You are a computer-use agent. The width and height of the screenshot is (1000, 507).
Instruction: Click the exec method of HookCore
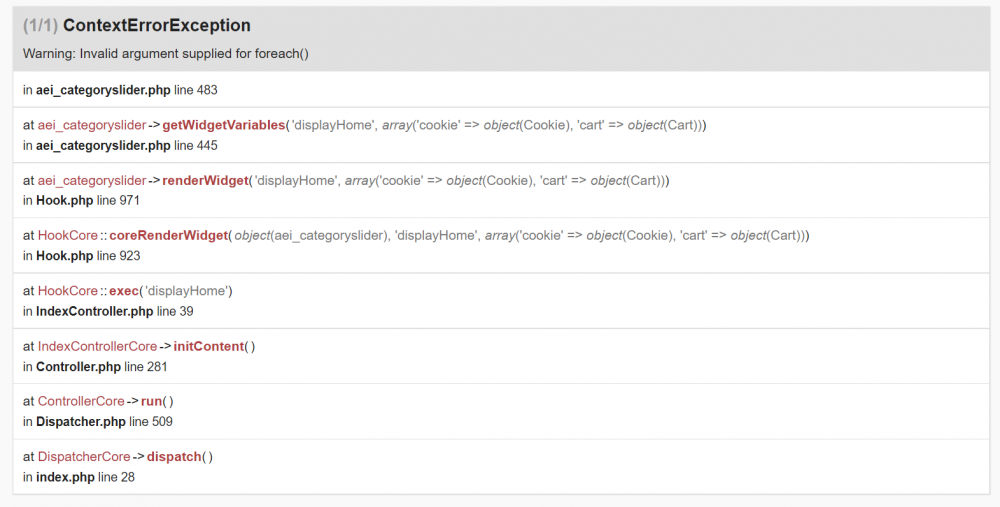click(x=124, y=291)
